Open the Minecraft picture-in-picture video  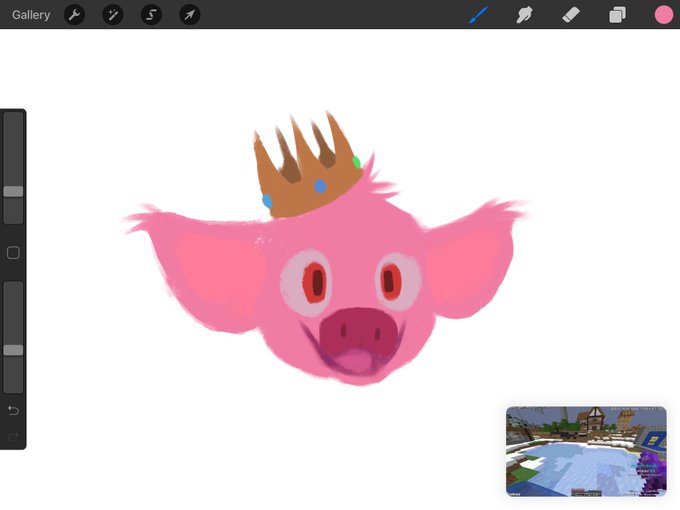pos(586,451)
